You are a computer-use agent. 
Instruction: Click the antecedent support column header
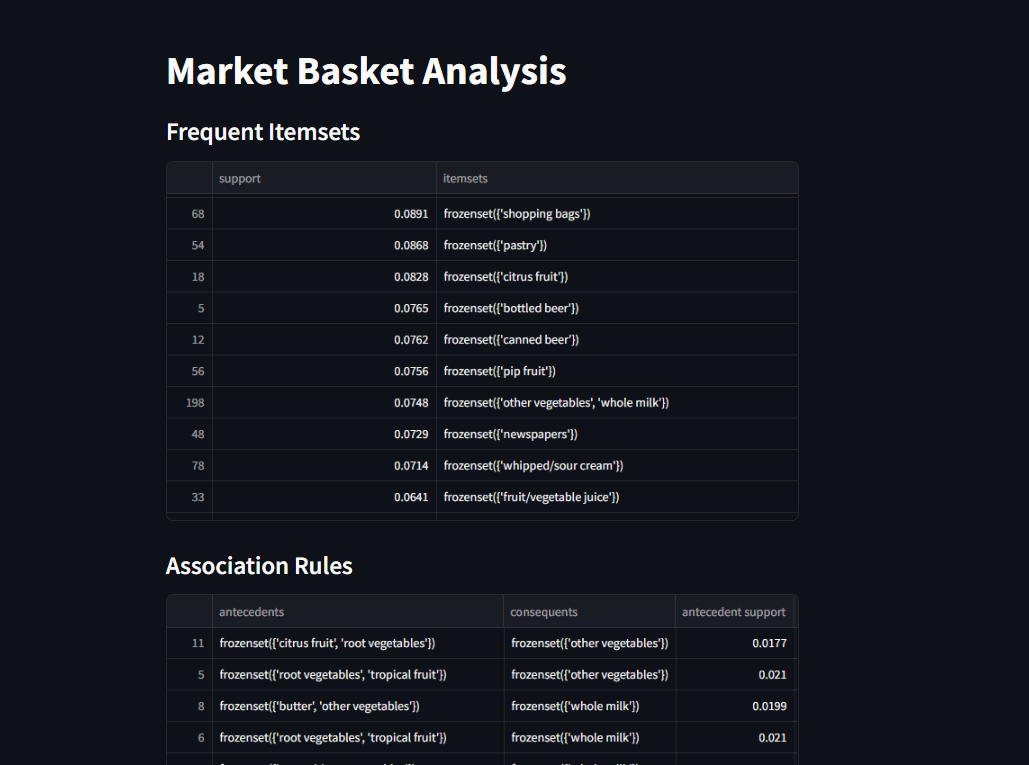(x=734, y=612)
